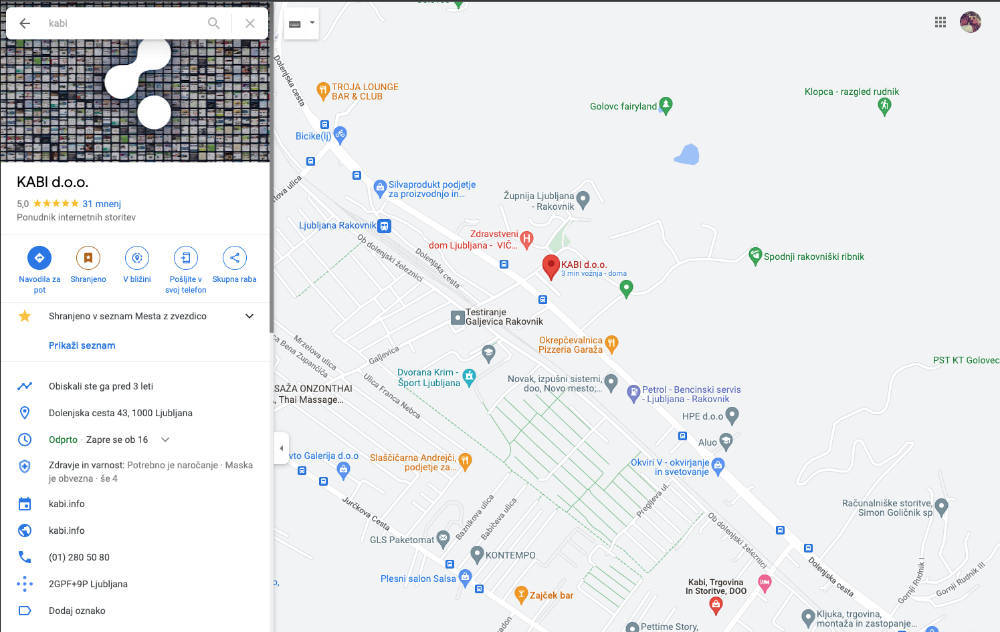Select TROJA LOUNGE BAR & CLUB marker
Image resolution: width=1000 pixels, height=632 pixels.
323,91
